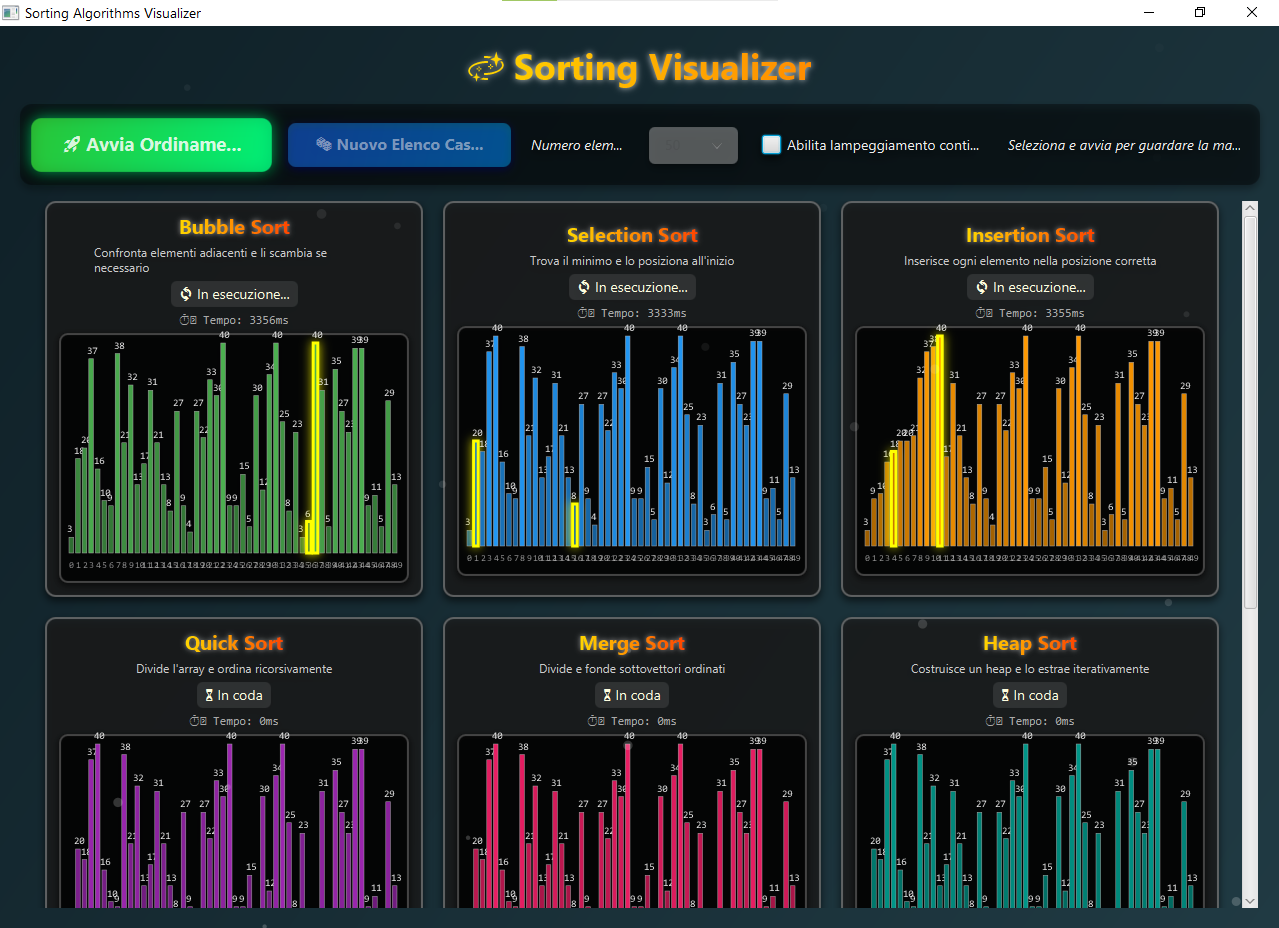Click Bubble Sort In esecuzione status badge
Image resolution: width=1279 pixels, height=928 pixels.
(x=234, y=294)
